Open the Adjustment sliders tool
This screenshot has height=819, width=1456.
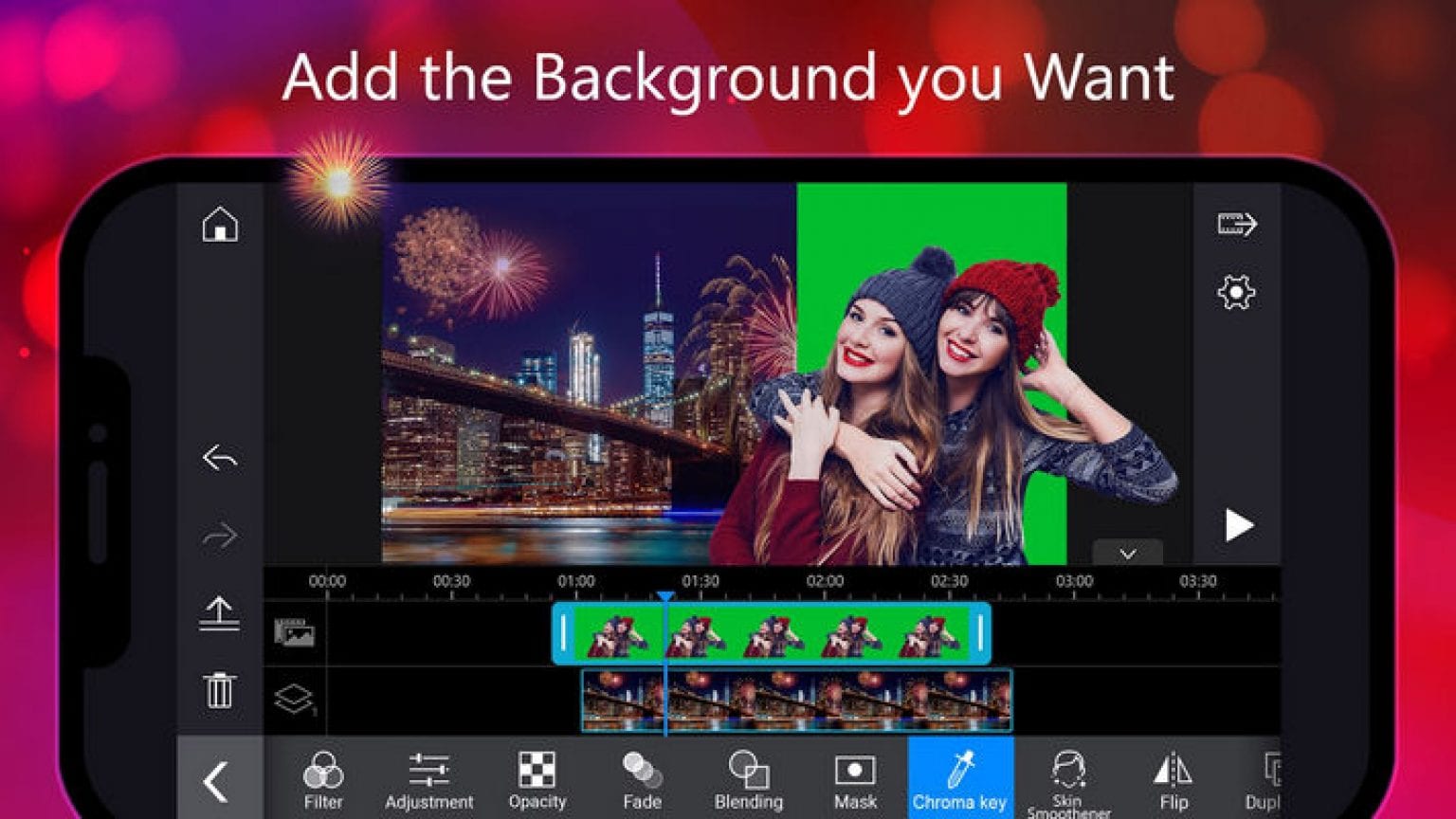(428, 780)
